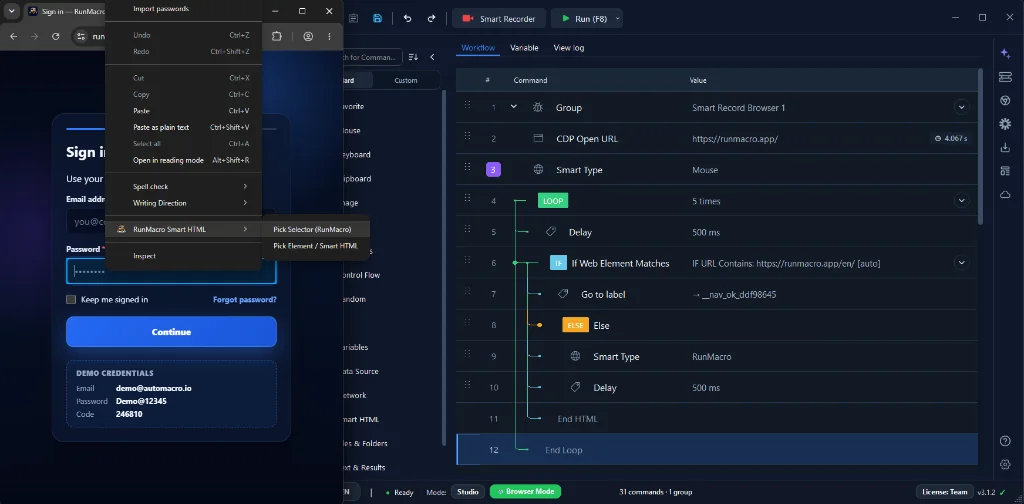Select the purple step 3 breakpoint marker
Screen dimensions: 1024x504
[493, 170]
